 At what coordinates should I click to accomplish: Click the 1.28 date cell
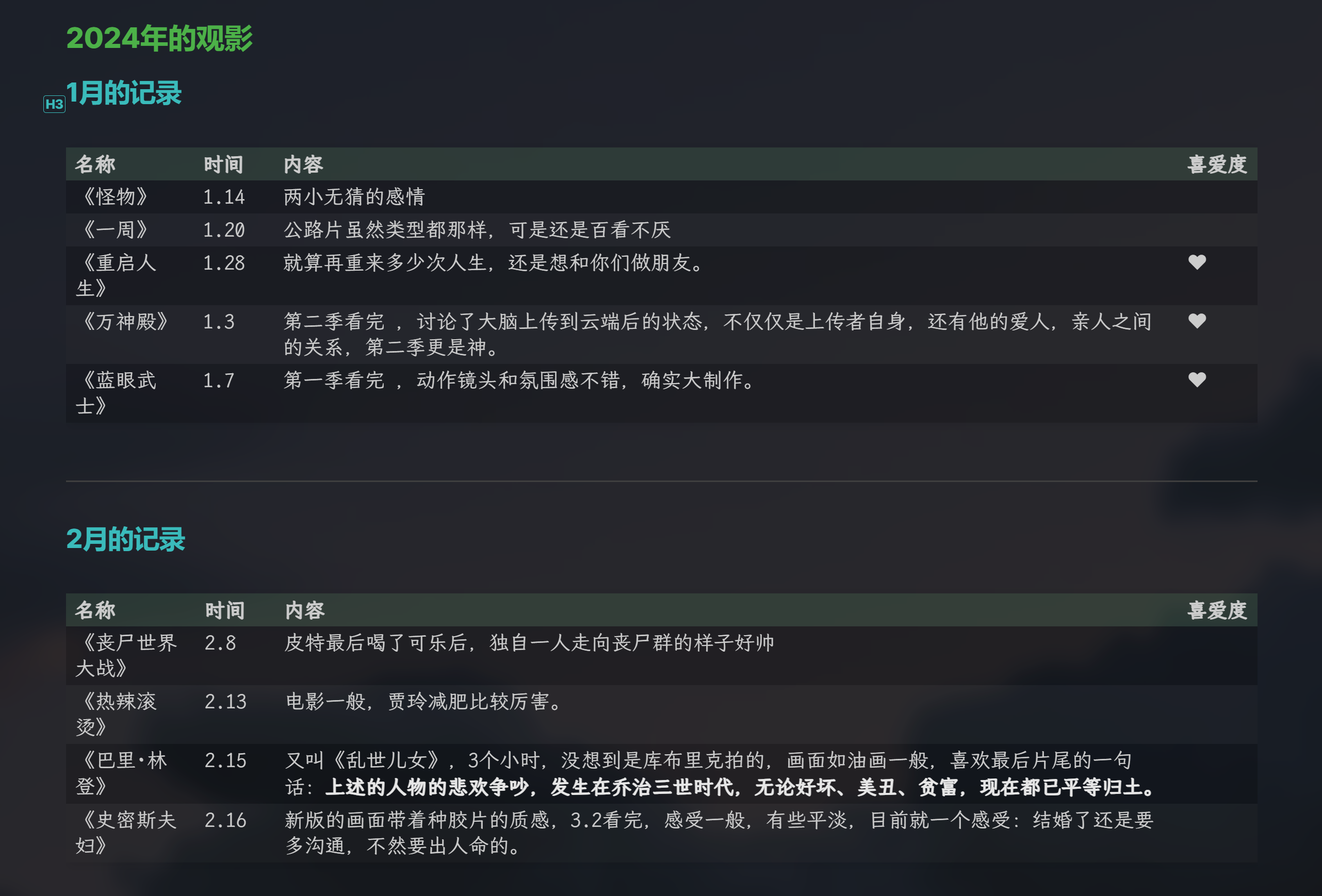point(224,263)
